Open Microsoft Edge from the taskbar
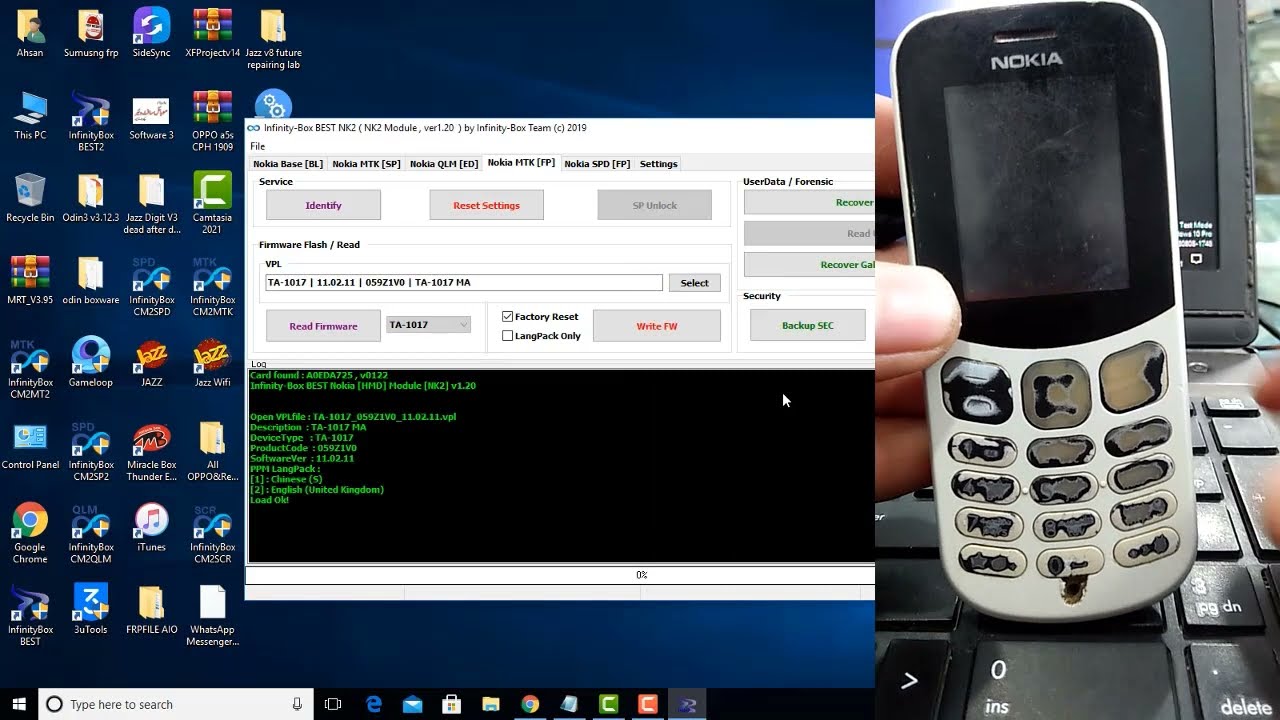 374,704
